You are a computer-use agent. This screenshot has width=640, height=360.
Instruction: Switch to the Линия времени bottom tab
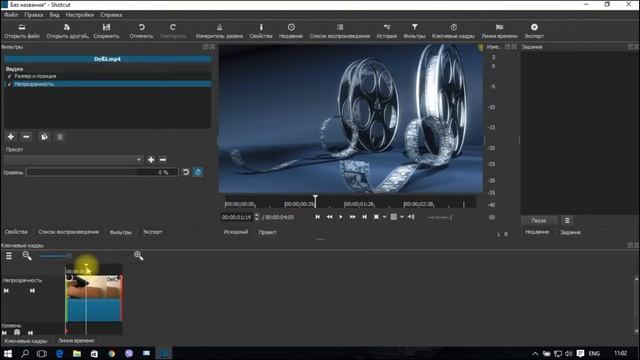(76, 340)
